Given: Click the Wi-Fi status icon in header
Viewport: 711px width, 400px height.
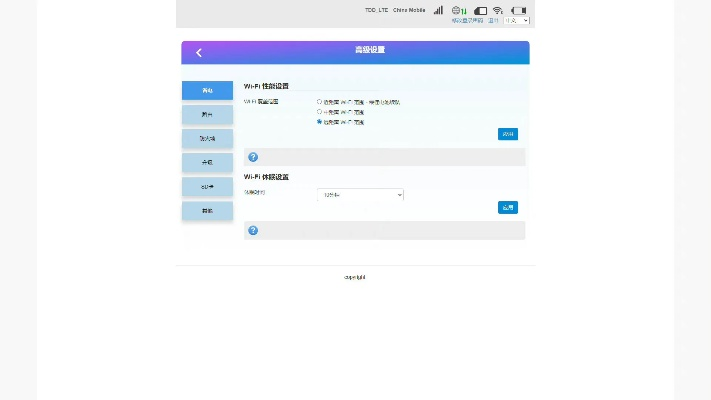Looking at the screenshot, I should (498, 10).
